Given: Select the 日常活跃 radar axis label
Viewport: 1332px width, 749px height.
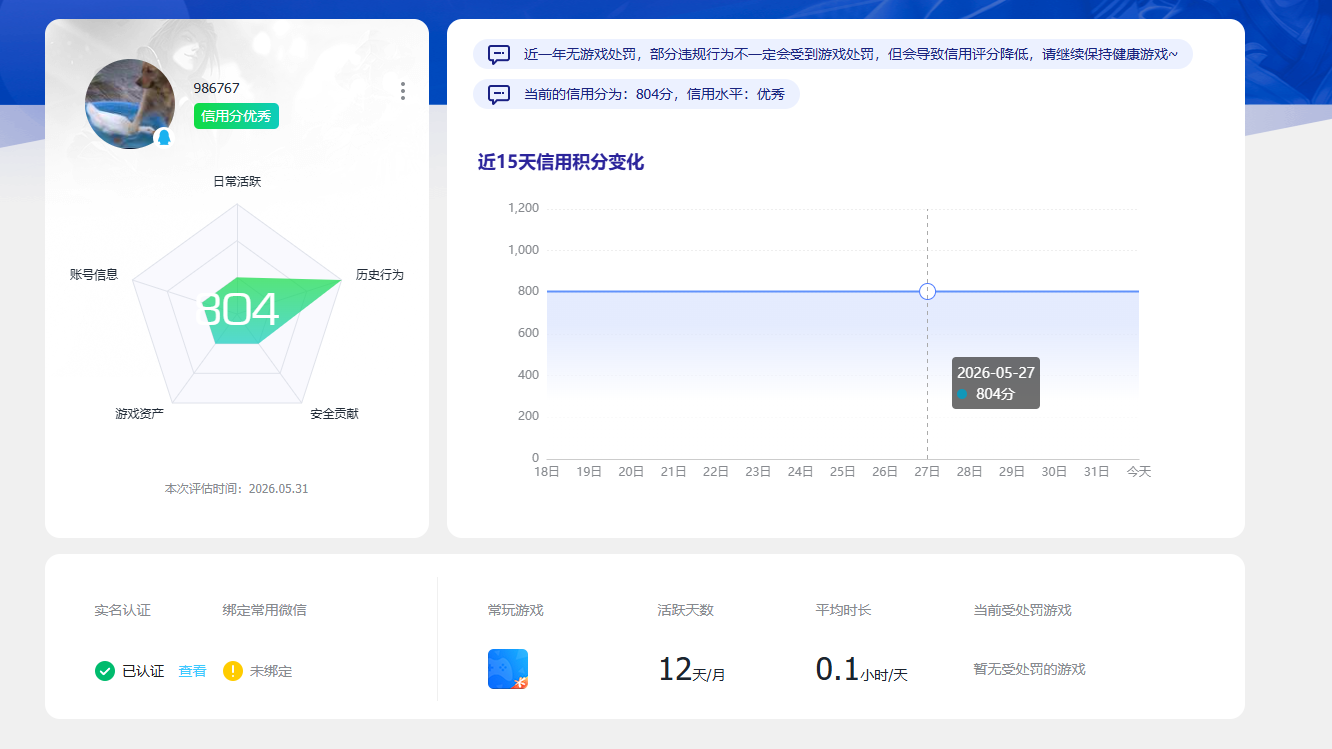Looking at the screenshot, I should (237, 181).
